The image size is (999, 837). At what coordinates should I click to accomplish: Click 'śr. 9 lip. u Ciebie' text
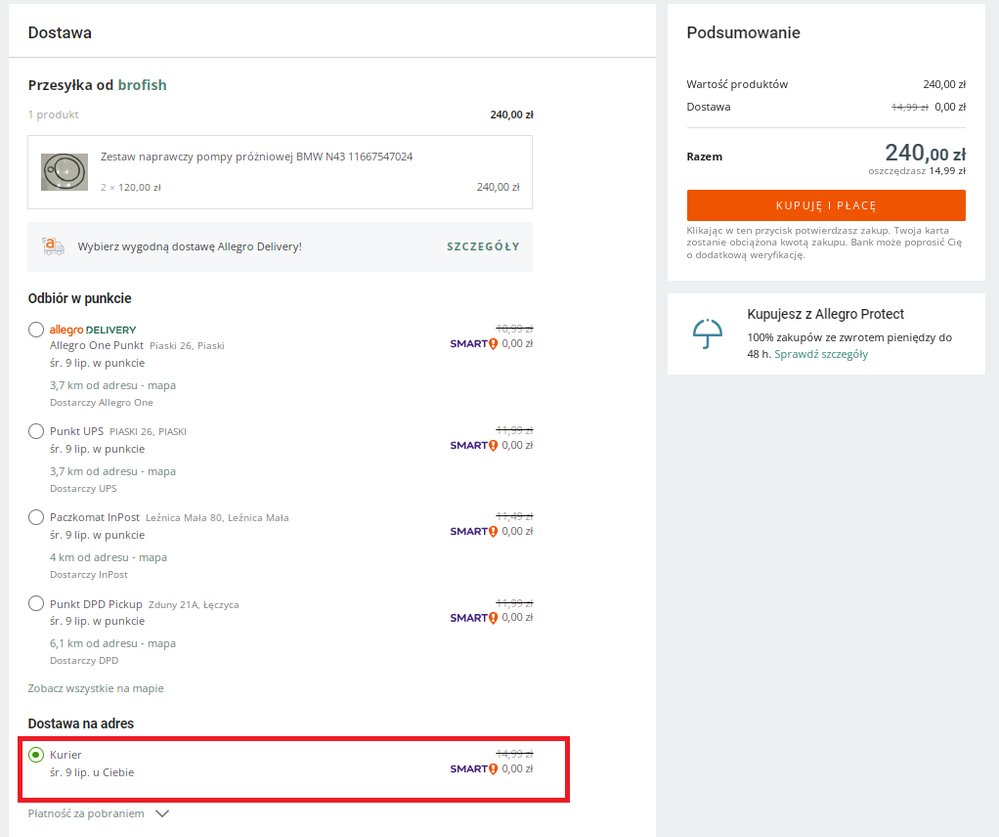click(x=92, y=773)
